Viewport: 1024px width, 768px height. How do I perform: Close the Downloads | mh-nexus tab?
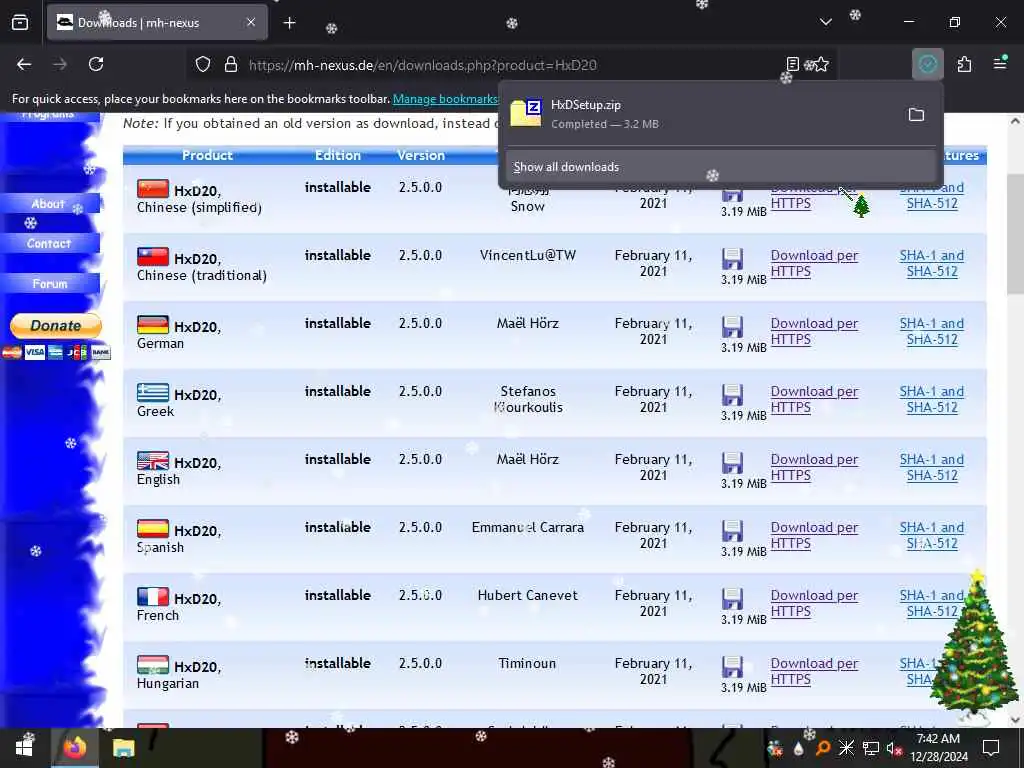[251, 23]
